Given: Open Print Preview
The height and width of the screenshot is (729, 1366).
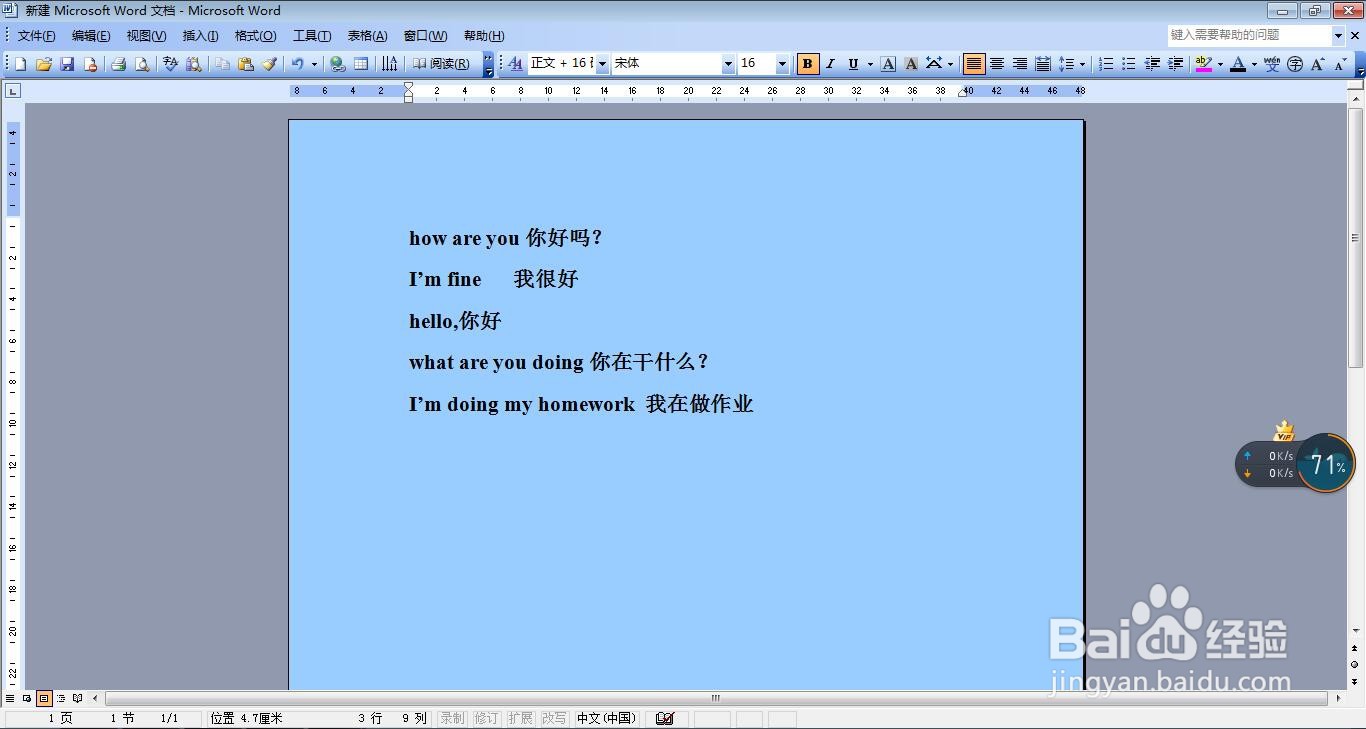Looking at the screenshot, I should (141, 63).
